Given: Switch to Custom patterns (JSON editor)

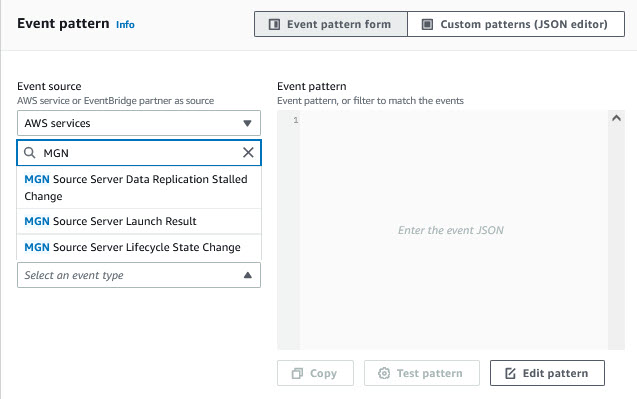Looking at the screenshot, I should [516, 24].
